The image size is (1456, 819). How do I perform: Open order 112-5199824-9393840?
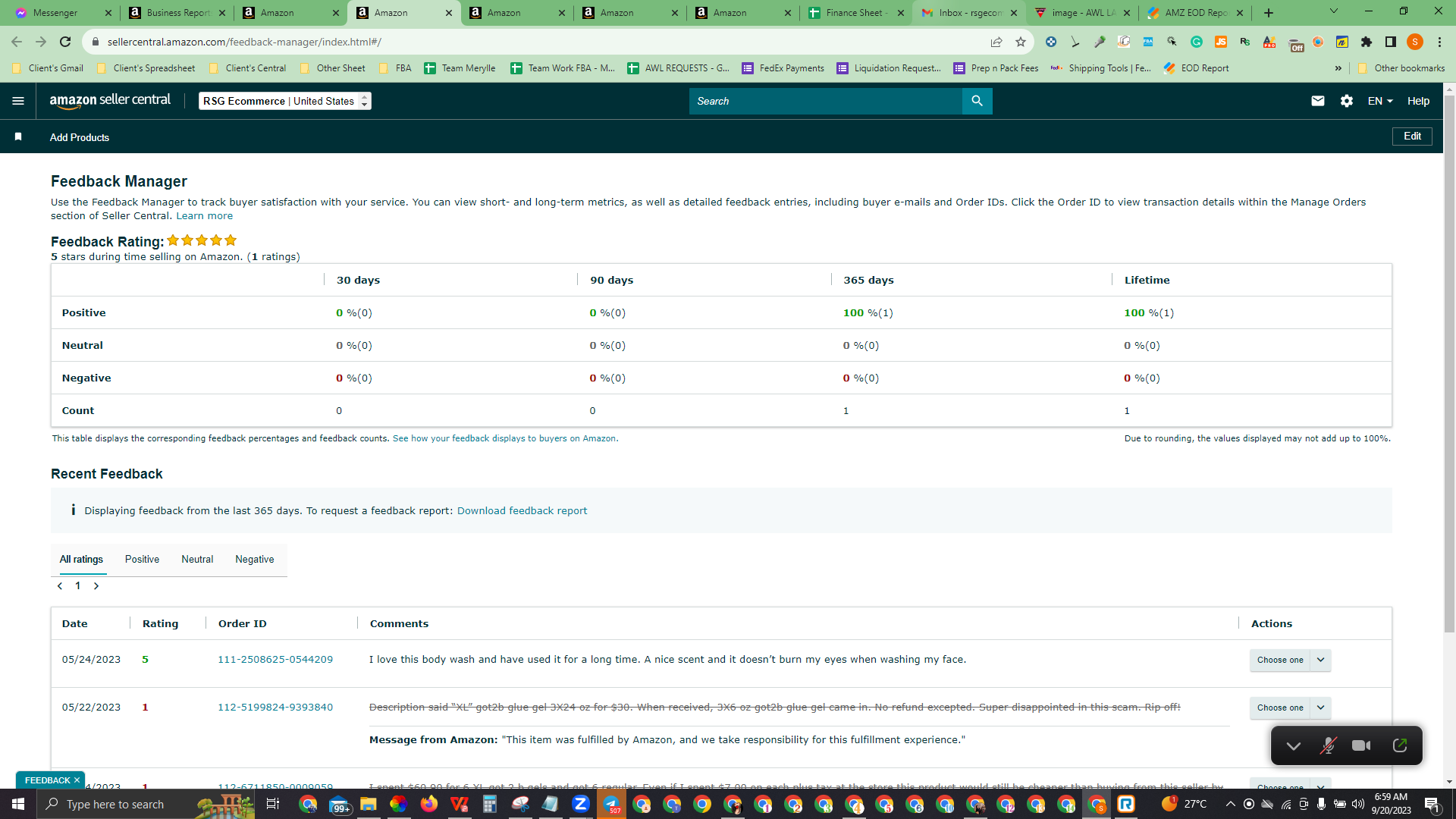(275, 707)
